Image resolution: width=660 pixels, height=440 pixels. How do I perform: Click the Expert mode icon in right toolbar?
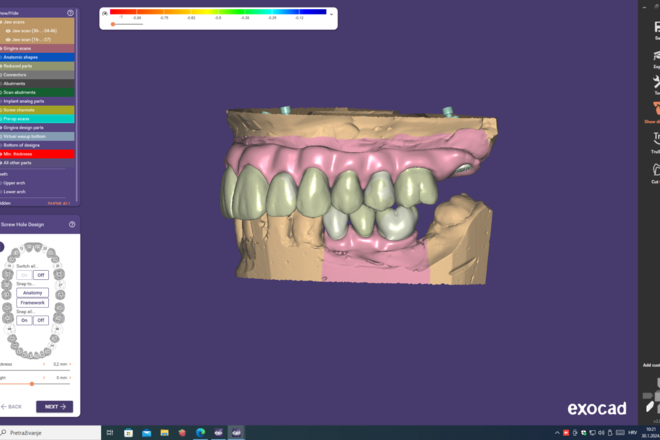click(655, 55)
